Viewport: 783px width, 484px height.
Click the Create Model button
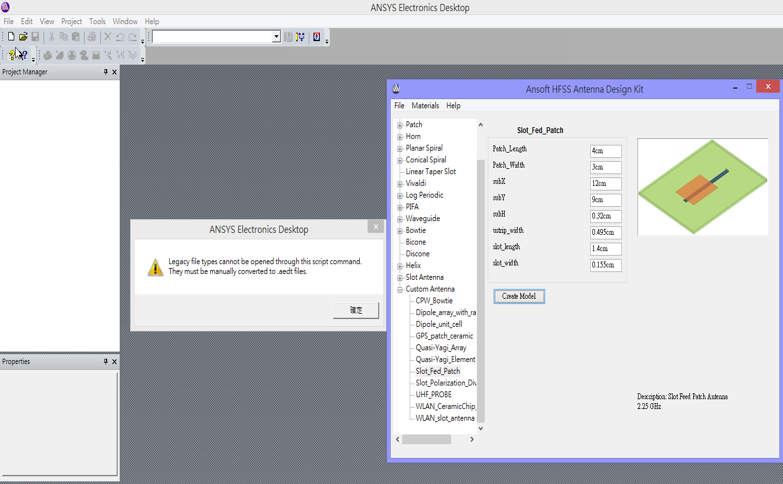pos(519,296)
